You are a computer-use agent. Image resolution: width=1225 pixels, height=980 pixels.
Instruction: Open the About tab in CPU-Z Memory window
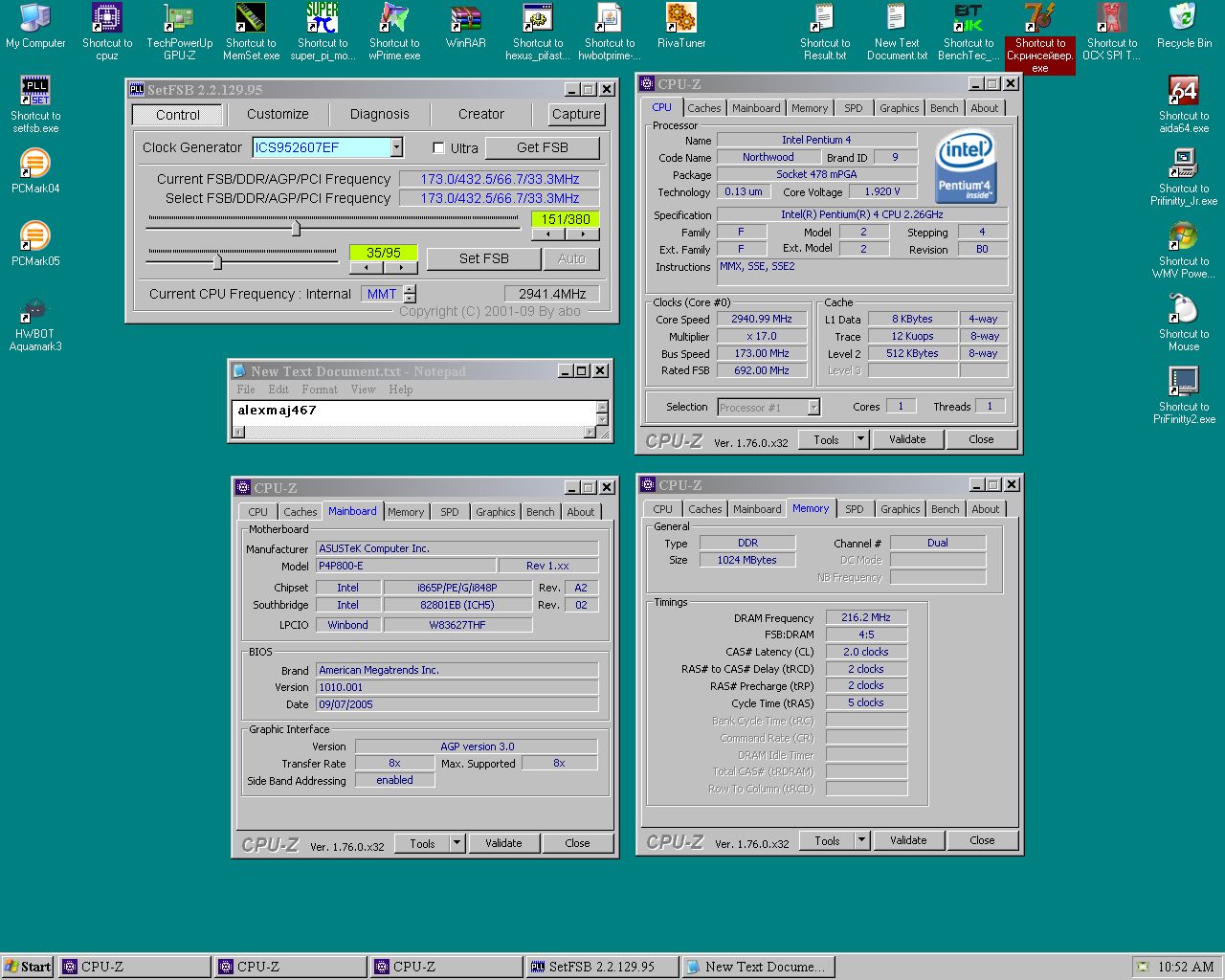[x=985, y=509]
